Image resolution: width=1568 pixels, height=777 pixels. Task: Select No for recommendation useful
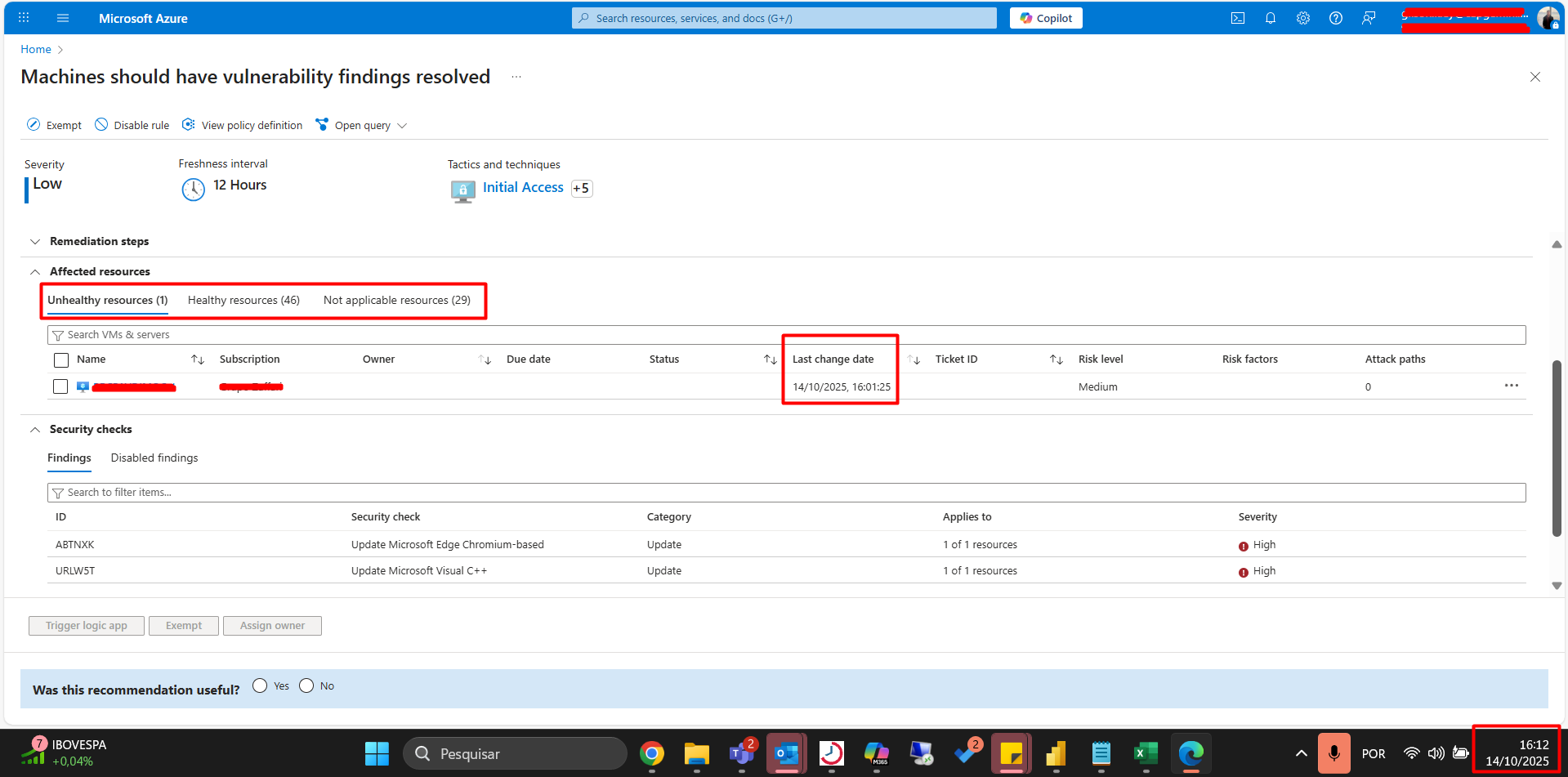point(306,685)
